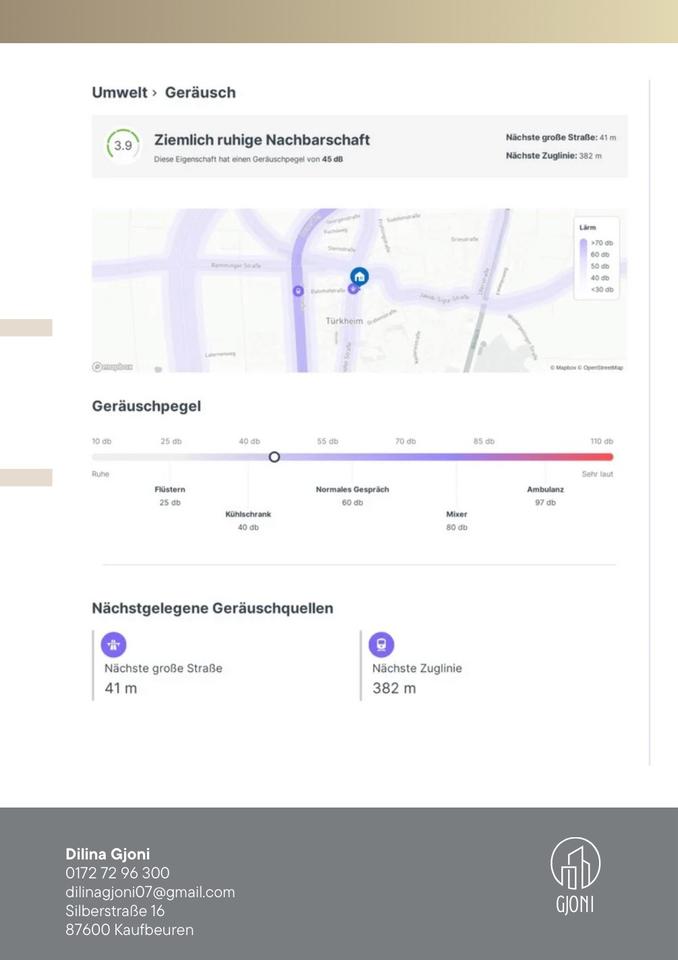The height and width of the screenshot is (960, 678).
Task: Click the phone number 0172 72 96 300
Action: click(x=117, y=873)
